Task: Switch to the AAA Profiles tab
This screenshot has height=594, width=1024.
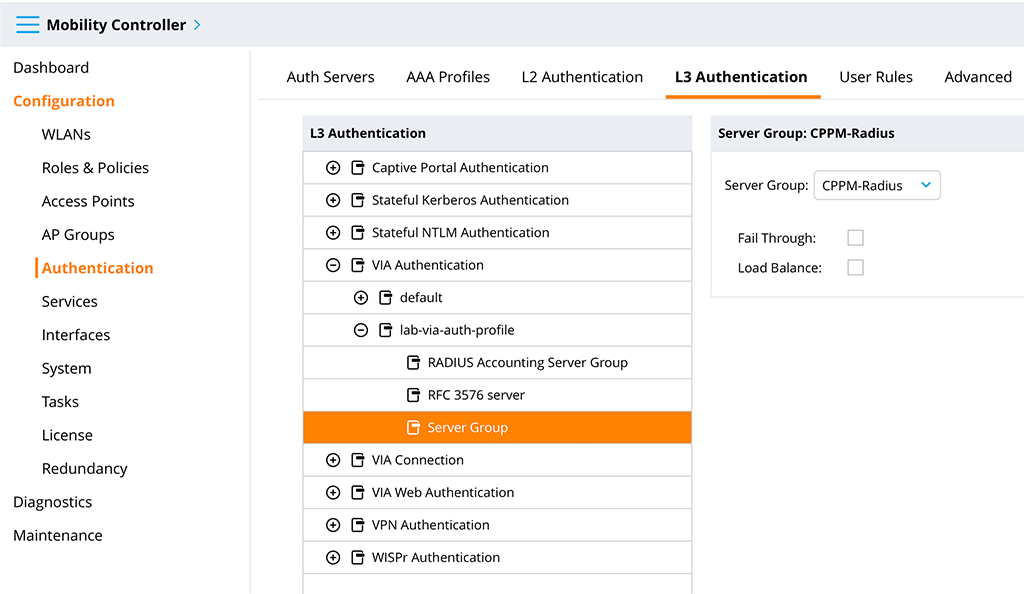Action: [448, 77]
